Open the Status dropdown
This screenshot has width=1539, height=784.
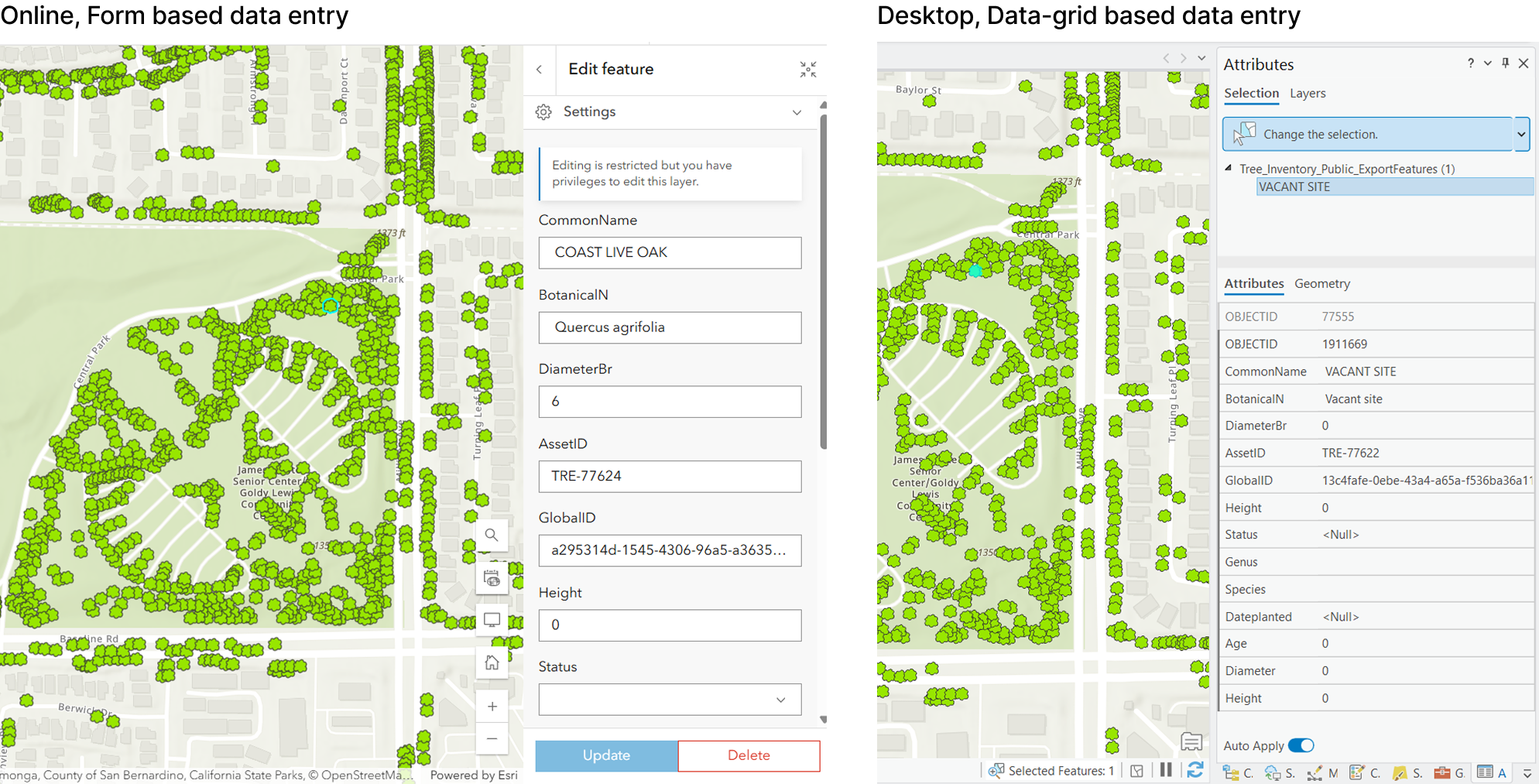(670, 700)
